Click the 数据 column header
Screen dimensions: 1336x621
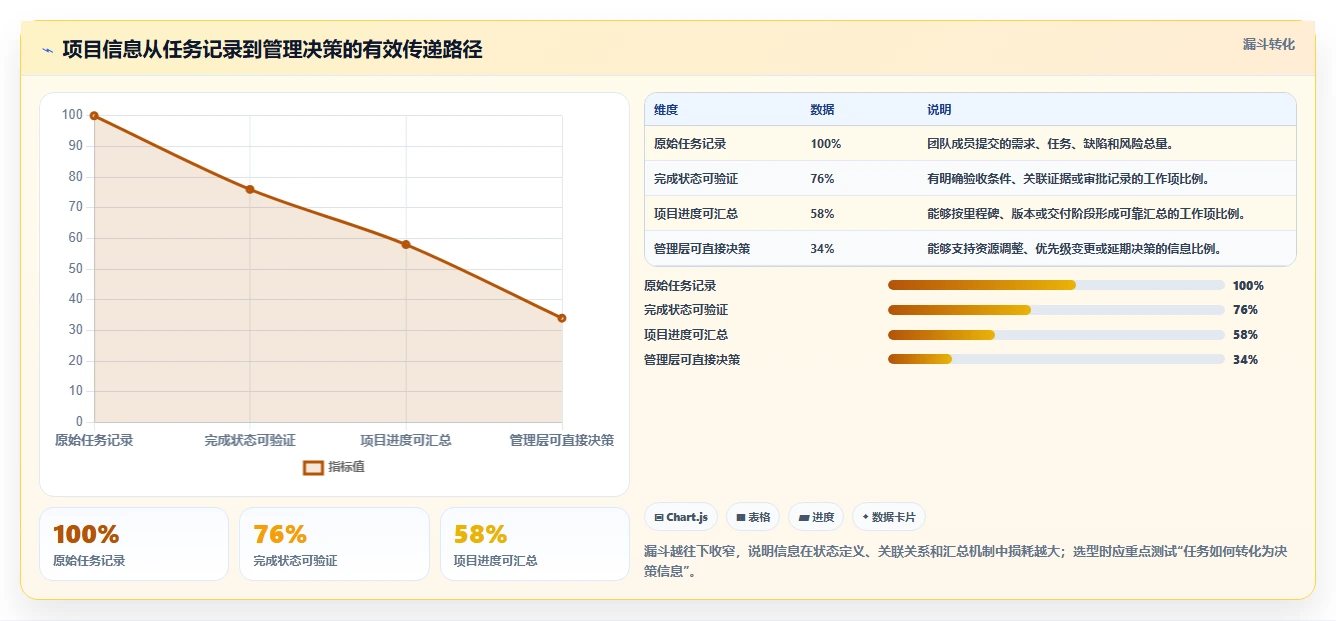point(822,110)
